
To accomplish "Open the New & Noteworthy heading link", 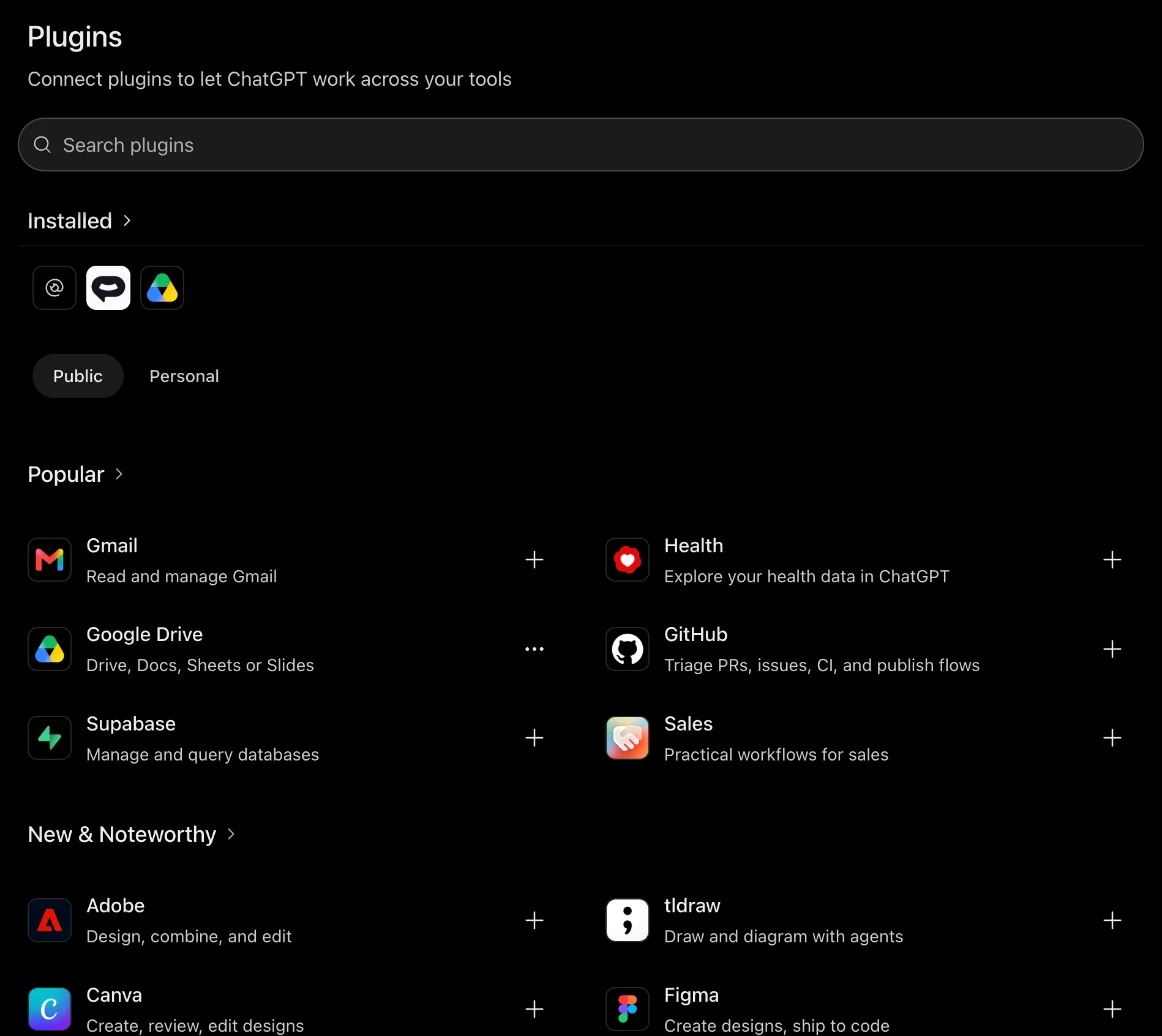I will click(122, 834).
